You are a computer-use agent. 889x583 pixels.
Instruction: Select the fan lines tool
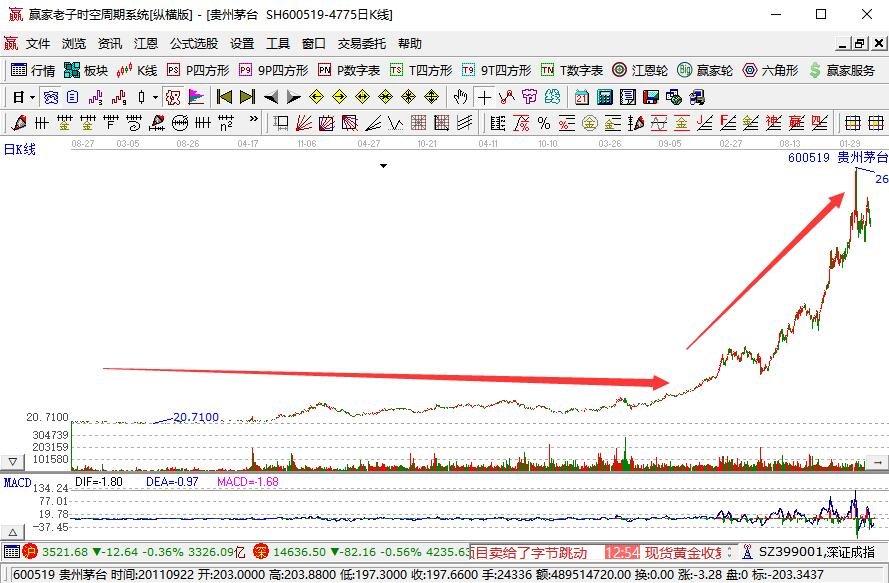304,122
